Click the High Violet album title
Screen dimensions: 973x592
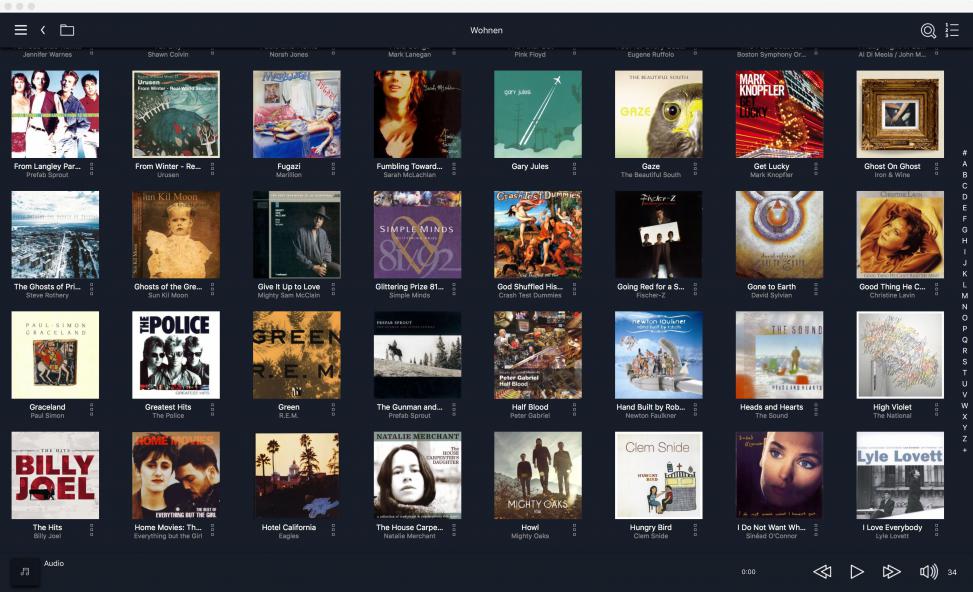[x=891, y=407]
